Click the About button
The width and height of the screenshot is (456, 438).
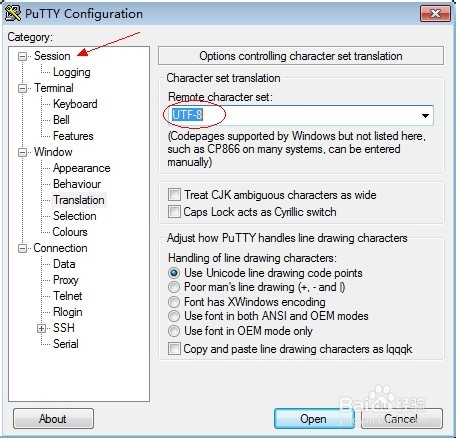click(x=53, y=419)
